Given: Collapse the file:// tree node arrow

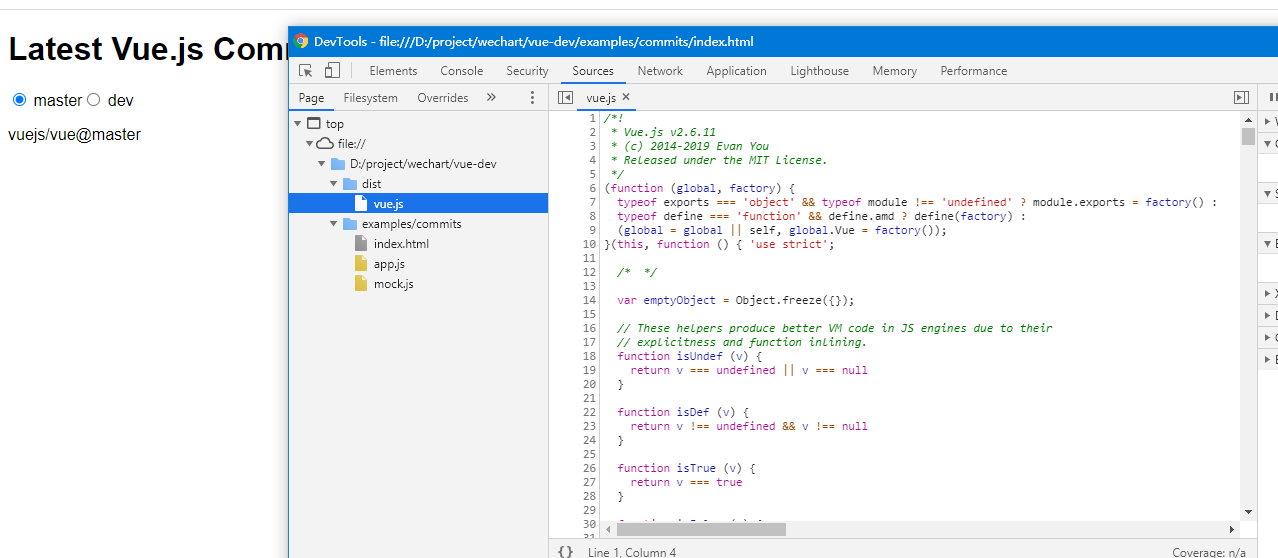Looking at the screenshot, I should [x=310, y=144].
